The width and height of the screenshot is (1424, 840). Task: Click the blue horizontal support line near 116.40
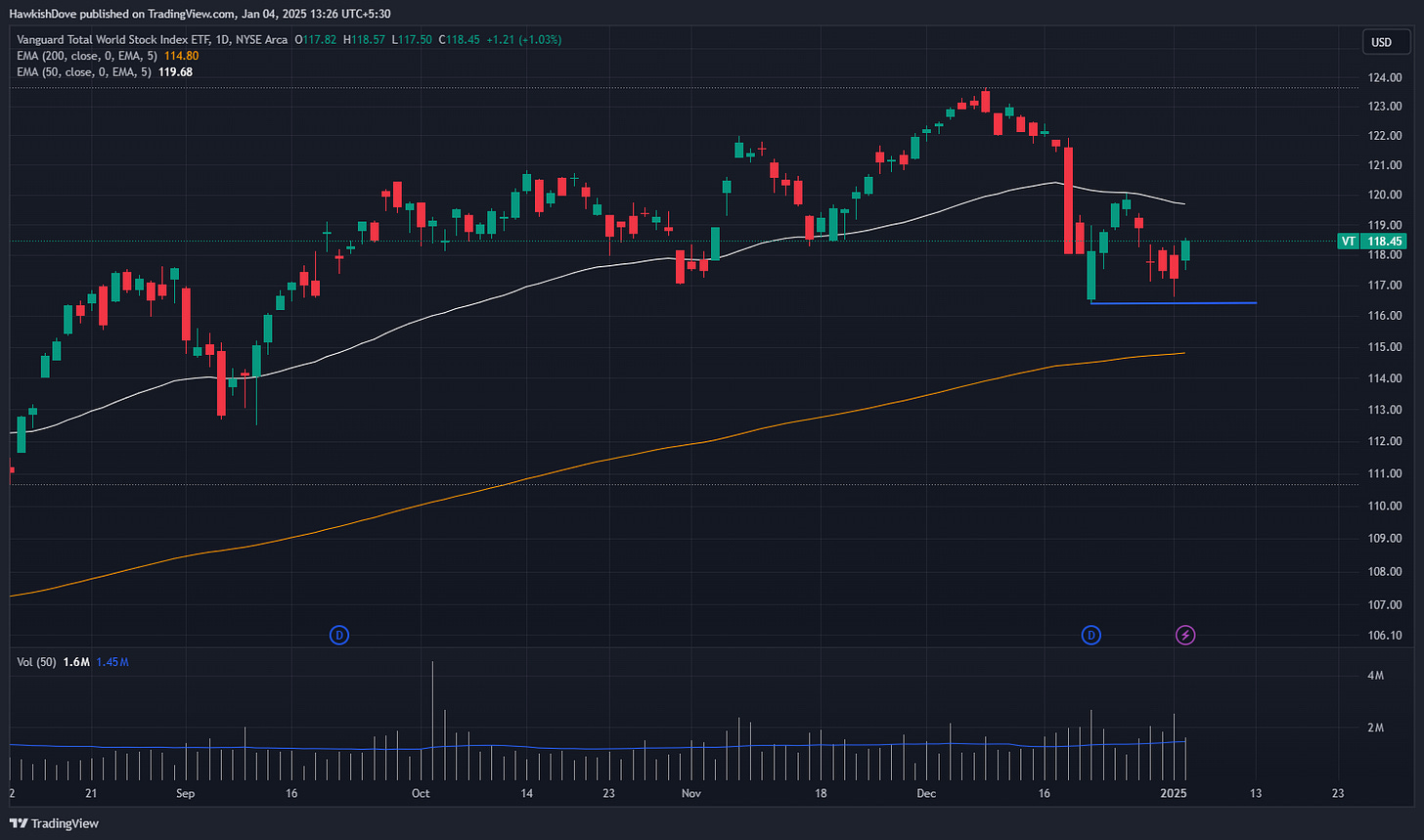(x=1173, y=303)
